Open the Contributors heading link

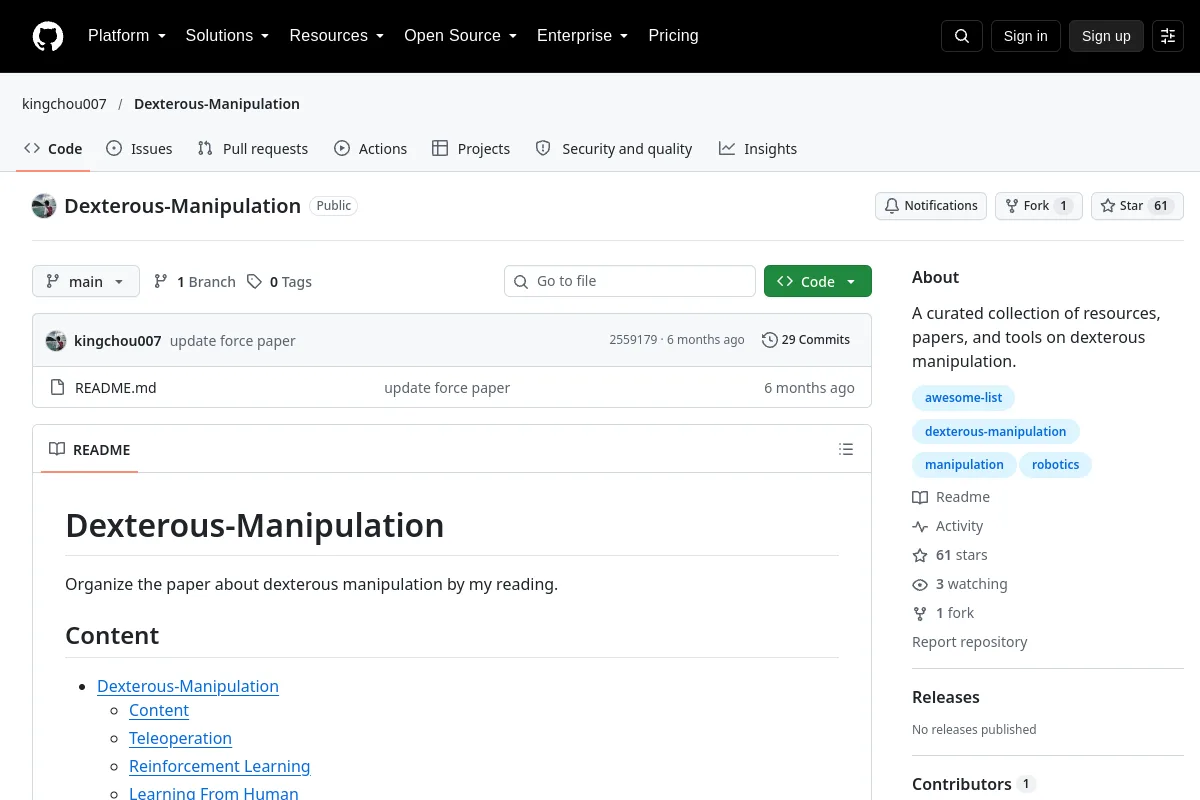pos(973,784)
